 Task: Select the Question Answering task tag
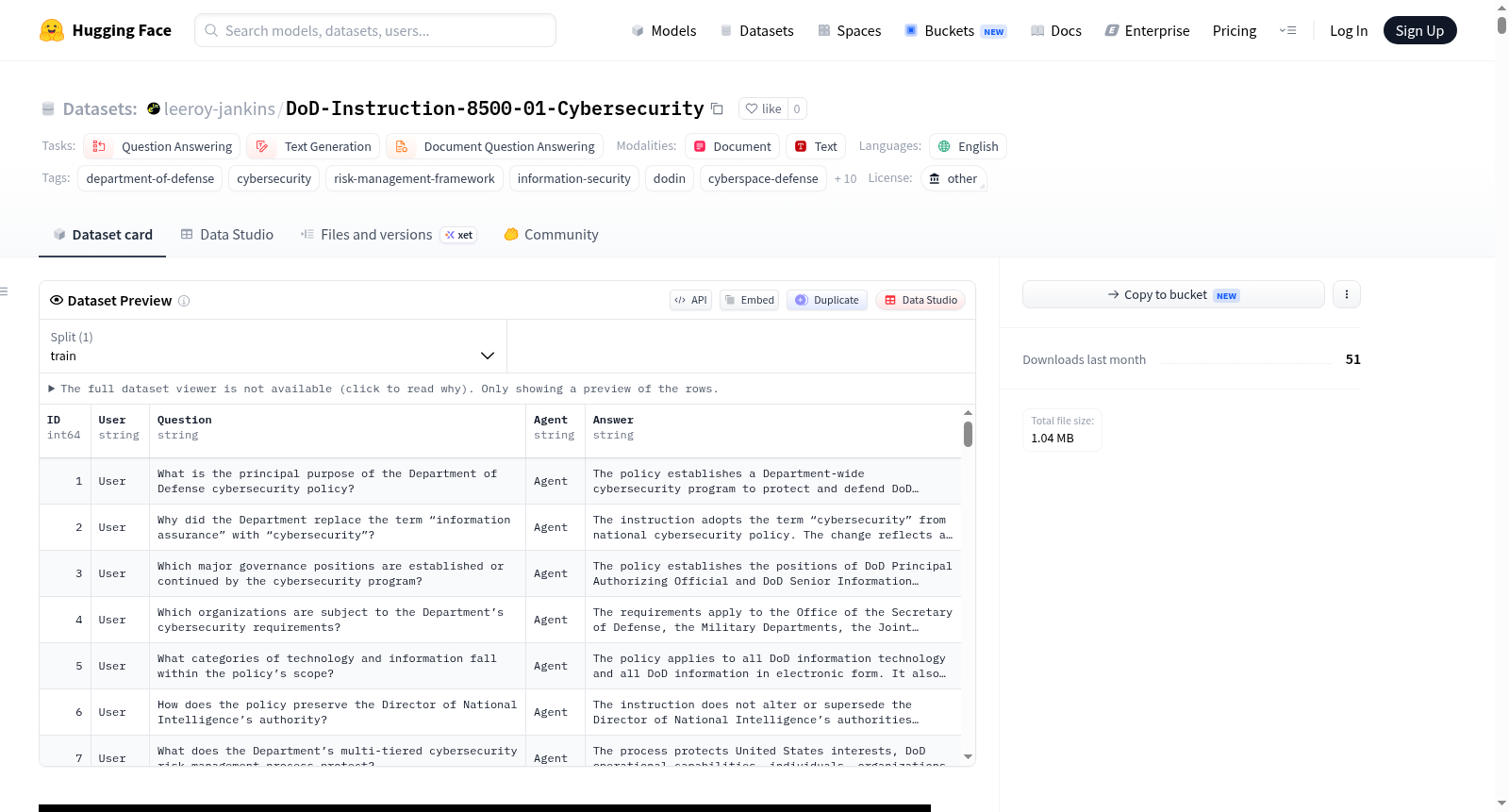pos(161,146)
